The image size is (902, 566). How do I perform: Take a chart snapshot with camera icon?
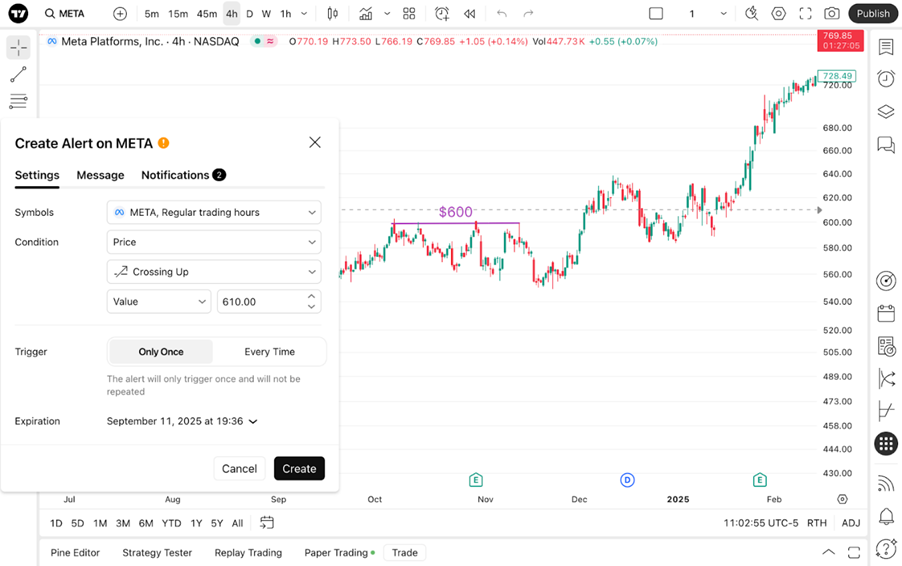point(831,13)
